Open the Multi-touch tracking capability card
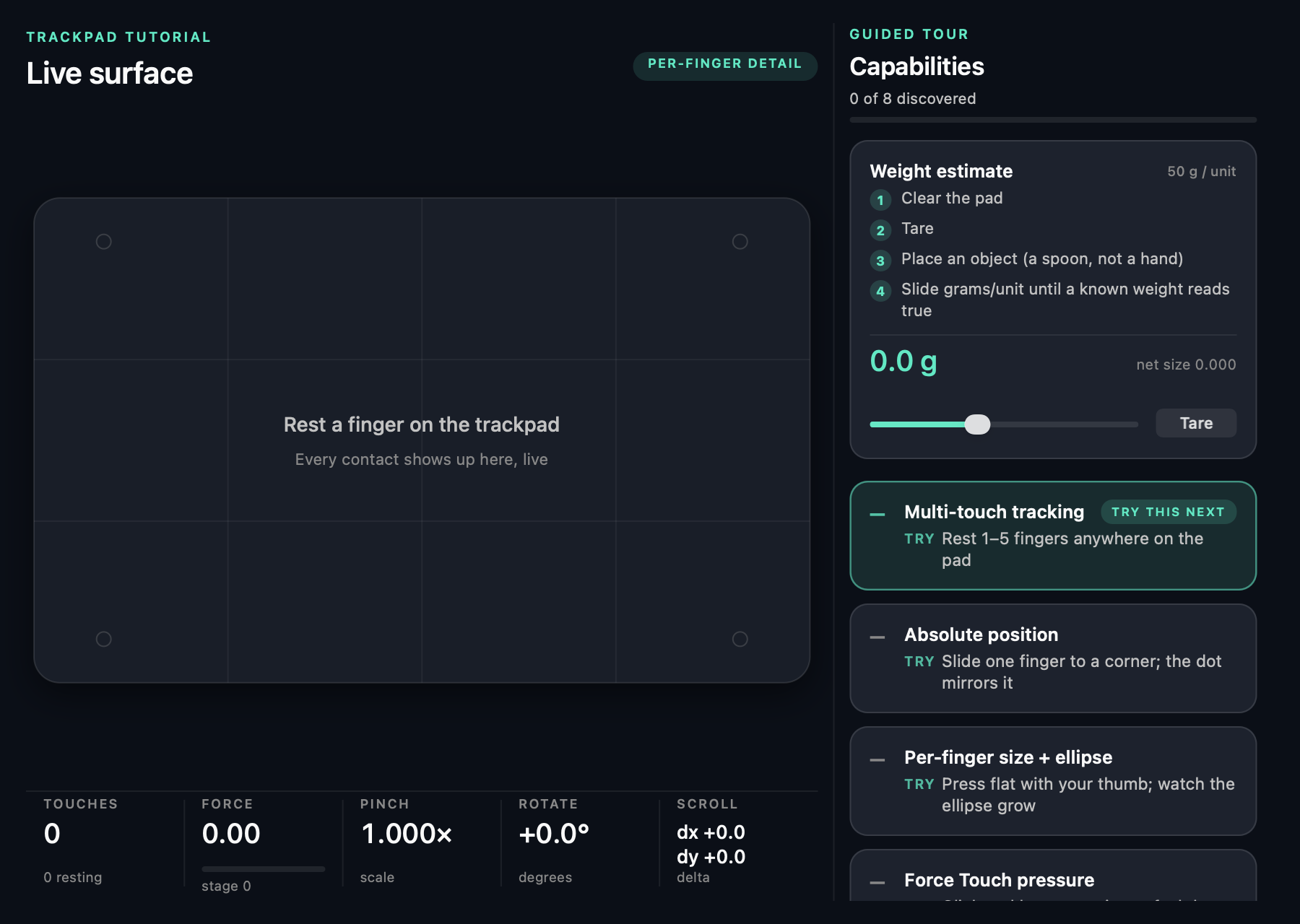Viewport: 1300px width, 924px height. click(x=1053, y=536)
